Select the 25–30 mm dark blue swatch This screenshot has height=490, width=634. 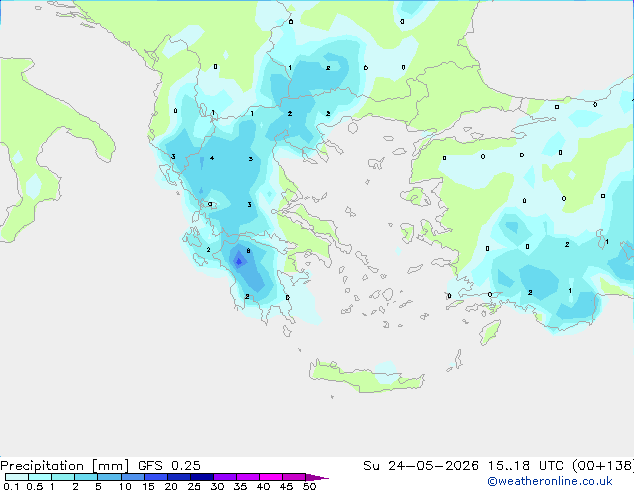[x=201, y=477]
